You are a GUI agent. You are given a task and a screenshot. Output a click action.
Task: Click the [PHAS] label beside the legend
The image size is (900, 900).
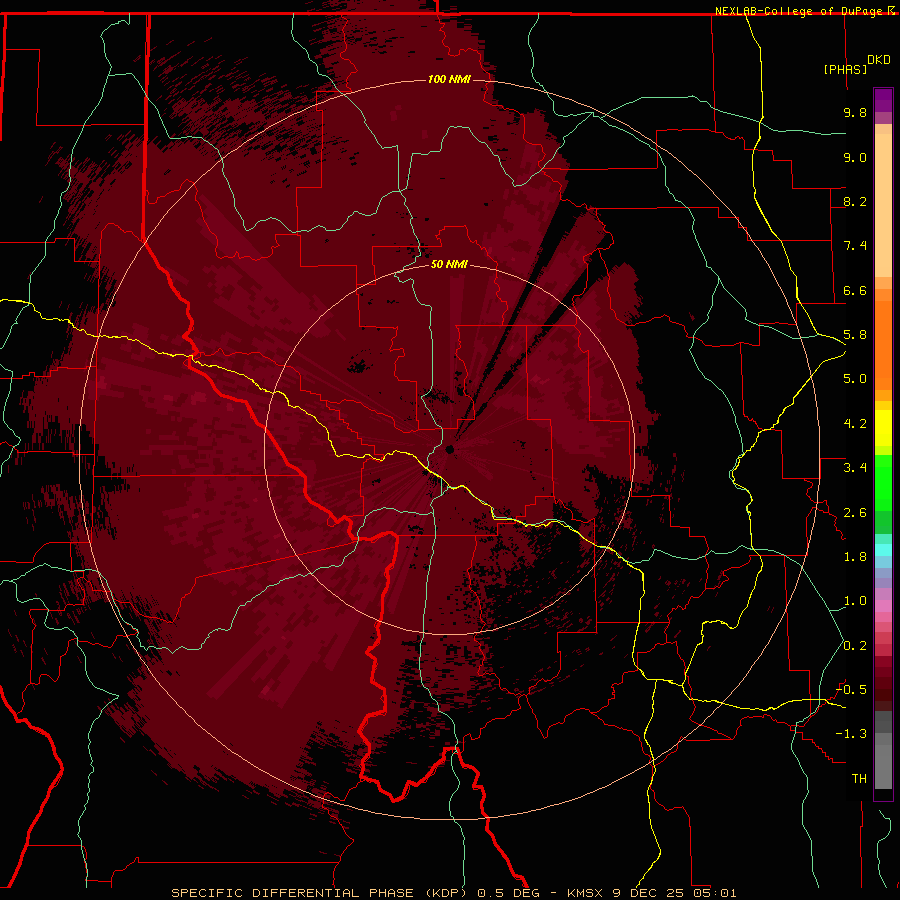coord(845,69)
